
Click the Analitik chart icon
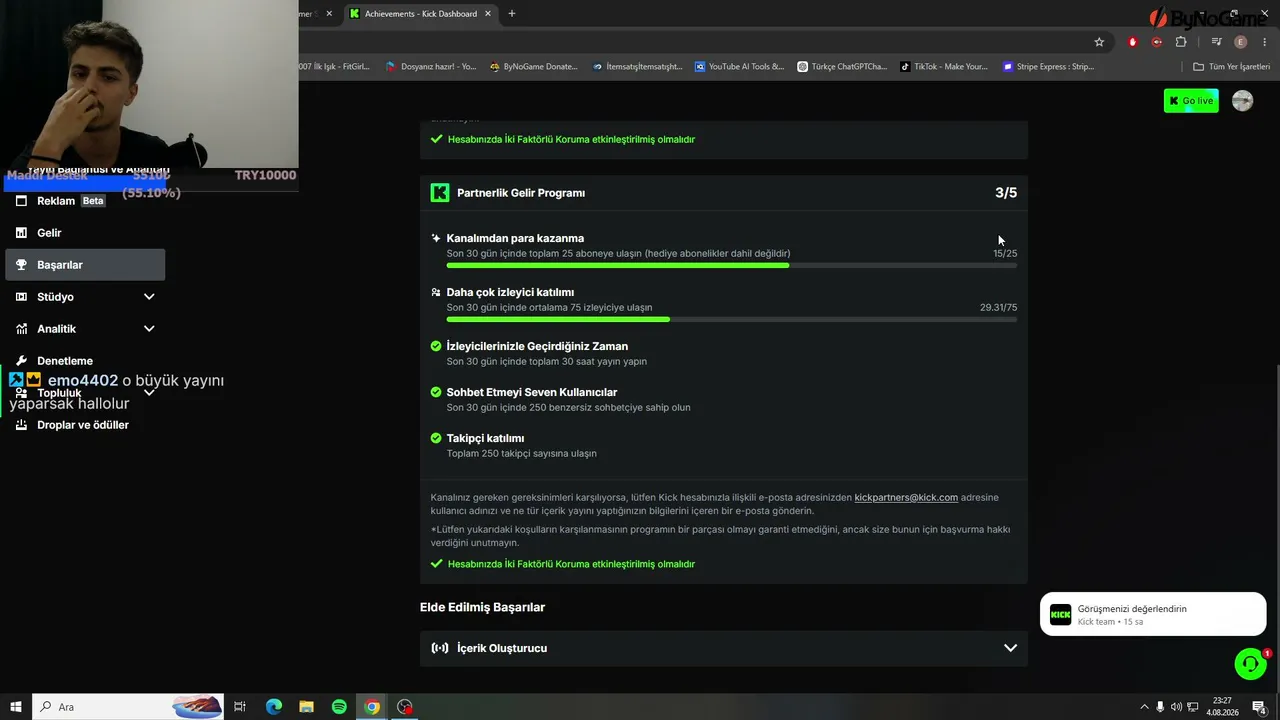(21, 329)
